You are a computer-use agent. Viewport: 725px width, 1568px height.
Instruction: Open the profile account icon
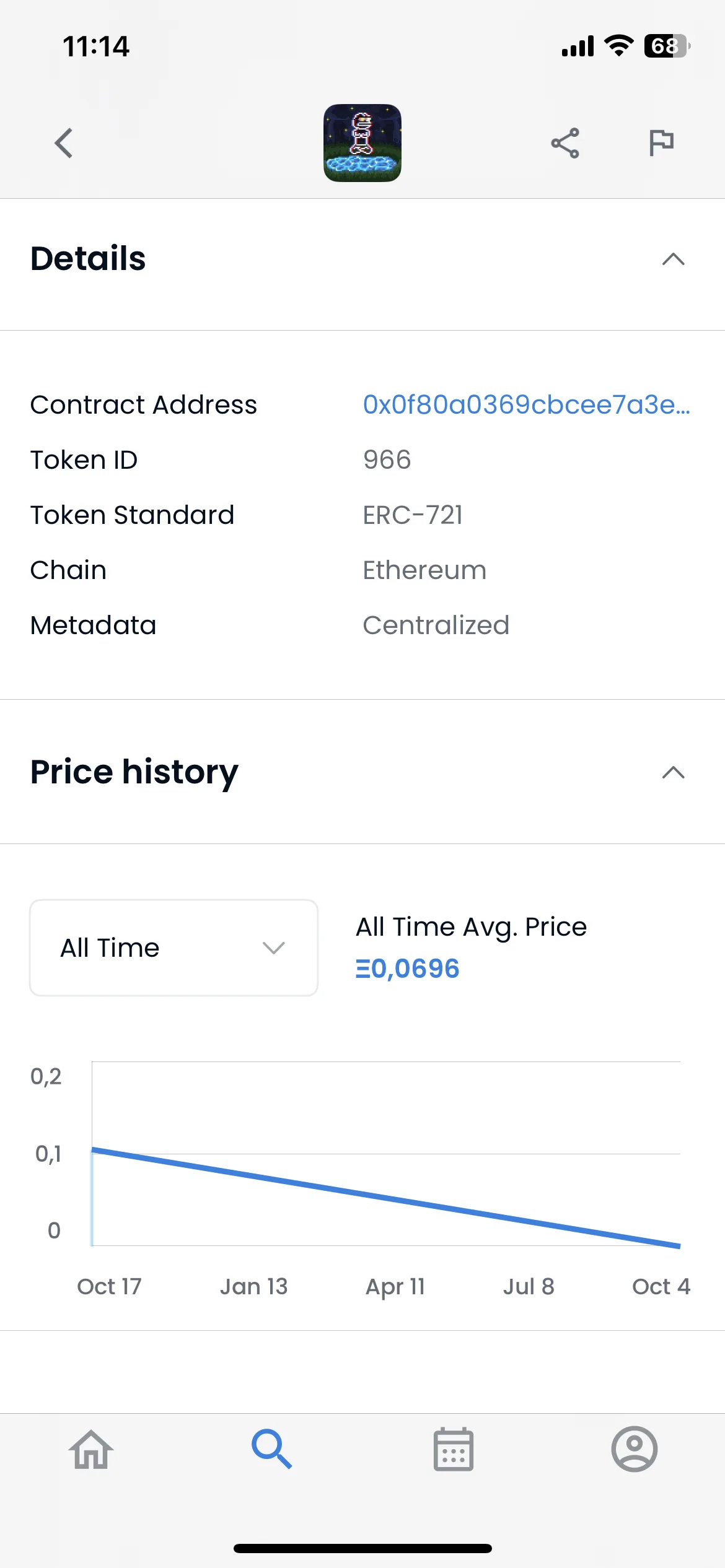pyautogui.click(x=634, y=1449)
